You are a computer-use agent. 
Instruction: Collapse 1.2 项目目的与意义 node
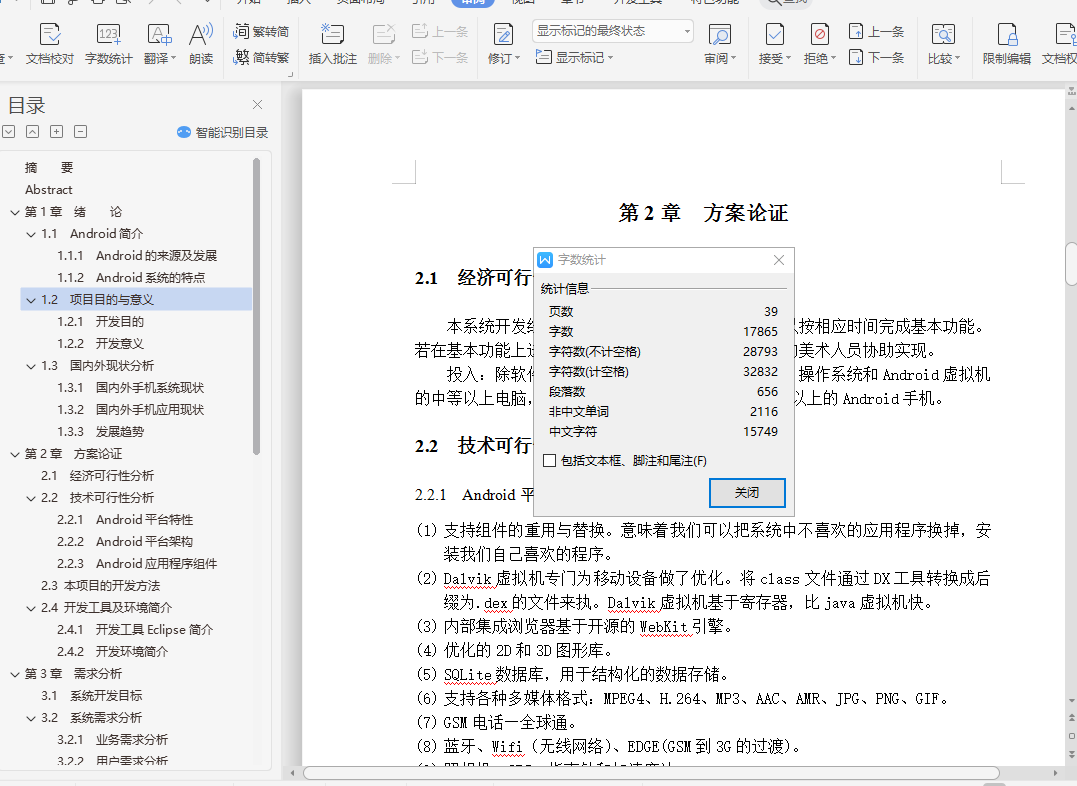31,300
